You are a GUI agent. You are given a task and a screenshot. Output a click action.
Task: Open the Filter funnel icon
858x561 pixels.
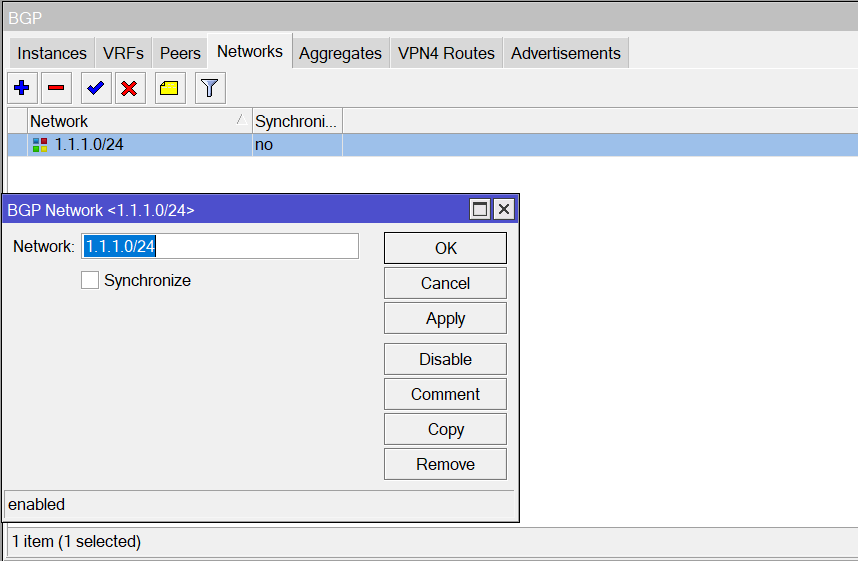[x=209, y=88]
